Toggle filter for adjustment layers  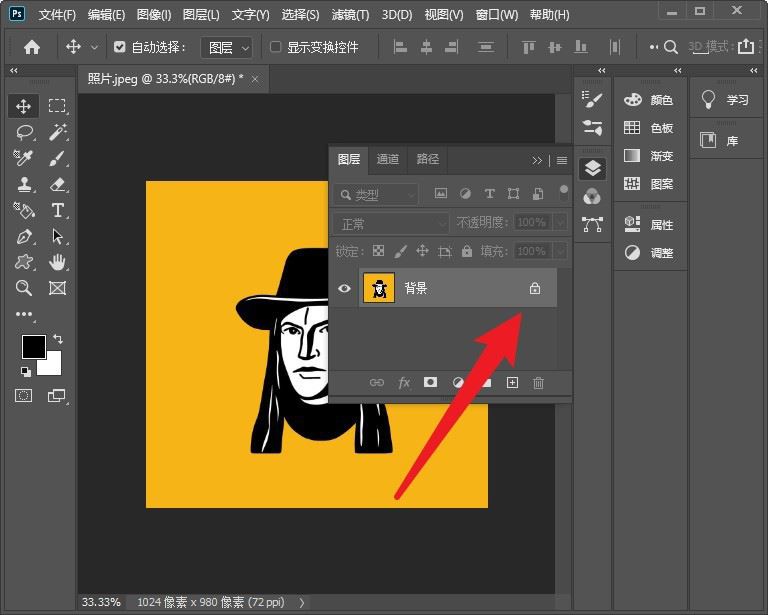click(465, 193)
